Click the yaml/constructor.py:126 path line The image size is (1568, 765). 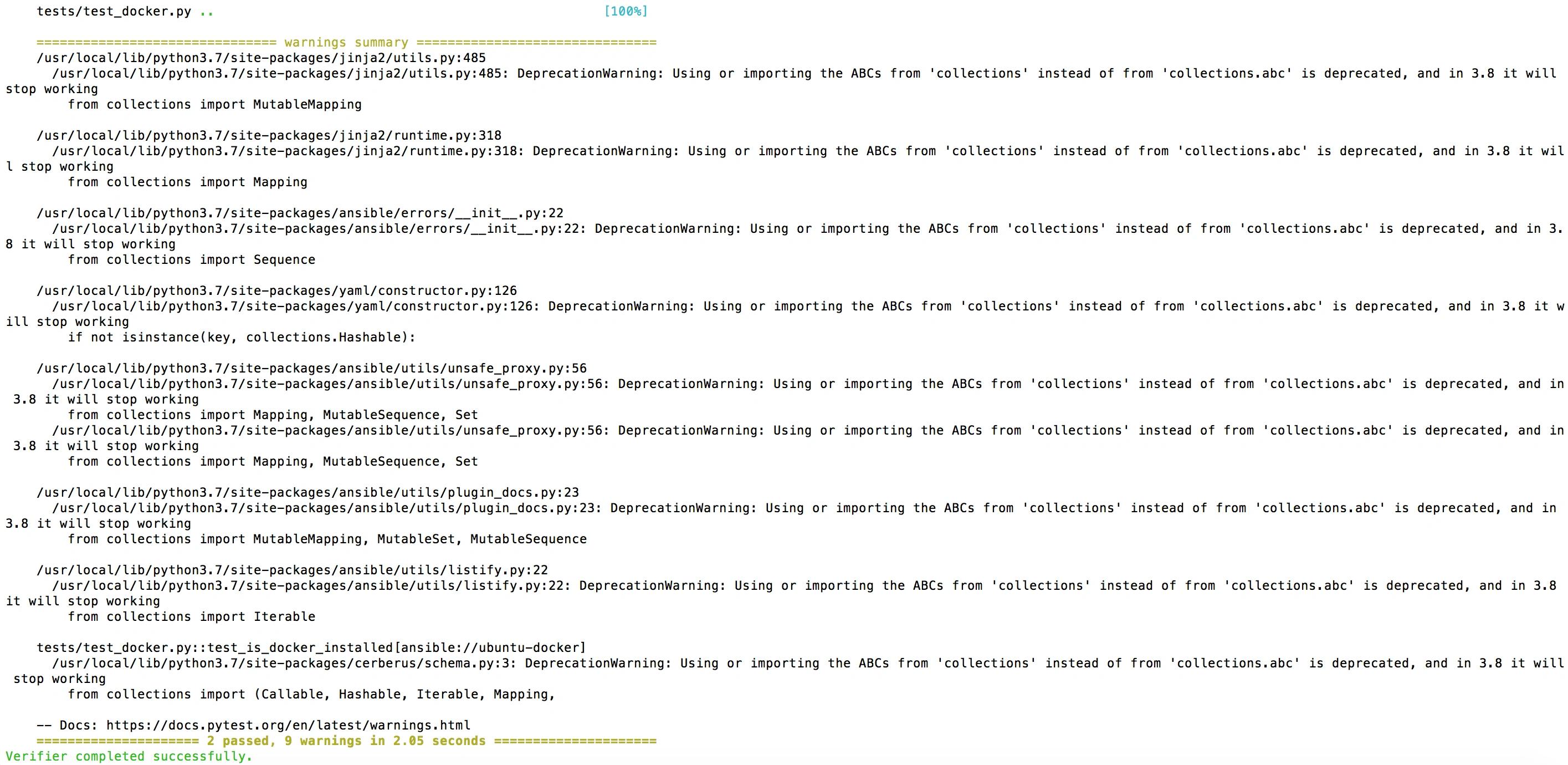tap(277, 291)
